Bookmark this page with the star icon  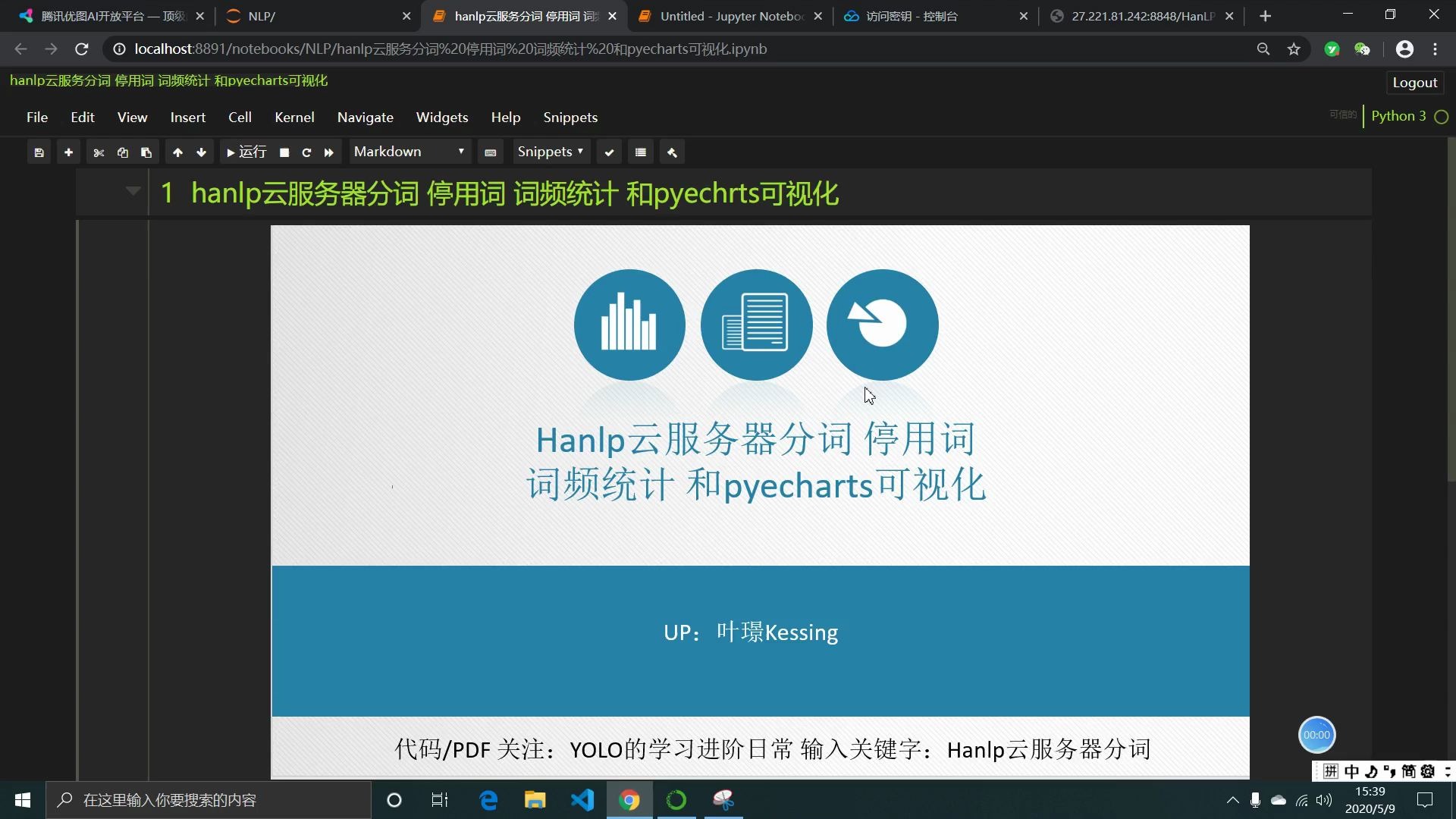click(1294, 49)
